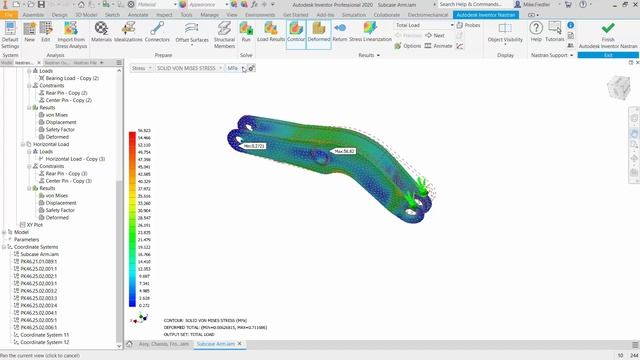This screenshot has width=640, height=360.
Task: Select the Autodesk Inventor Nastran tab
Action: coord(486,15)
